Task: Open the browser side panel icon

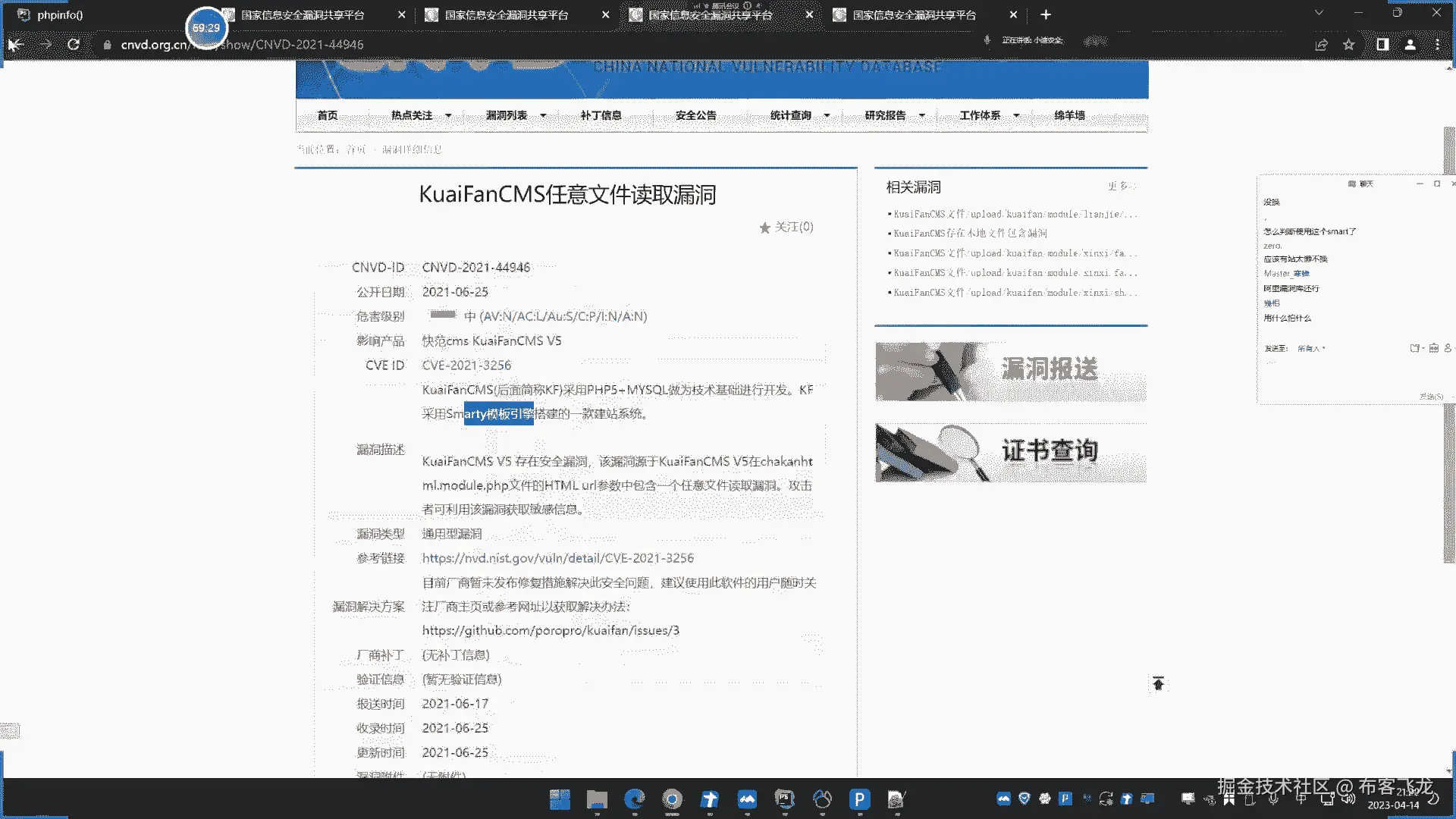Action: (x=1382, y=45)
